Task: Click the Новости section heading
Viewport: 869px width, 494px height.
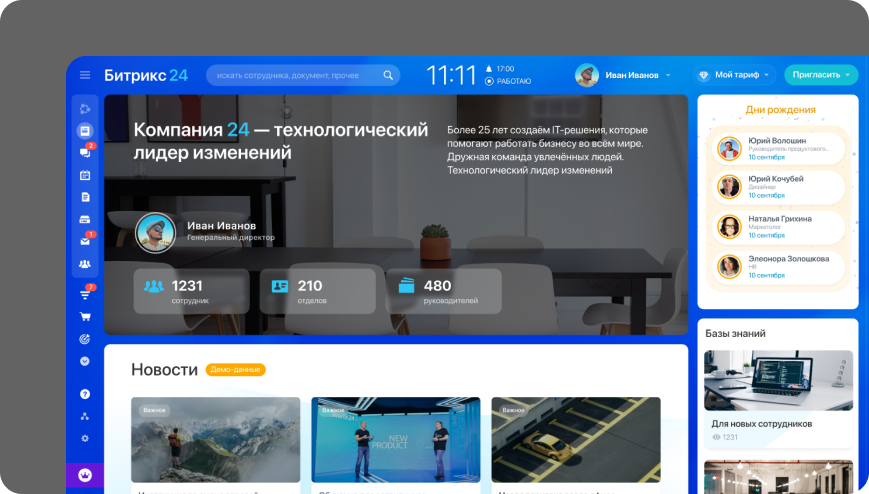Action: 164,369
